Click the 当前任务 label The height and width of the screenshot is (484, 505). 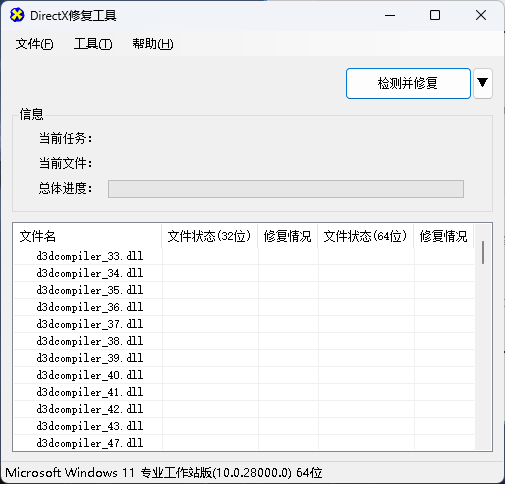[65, 138]
